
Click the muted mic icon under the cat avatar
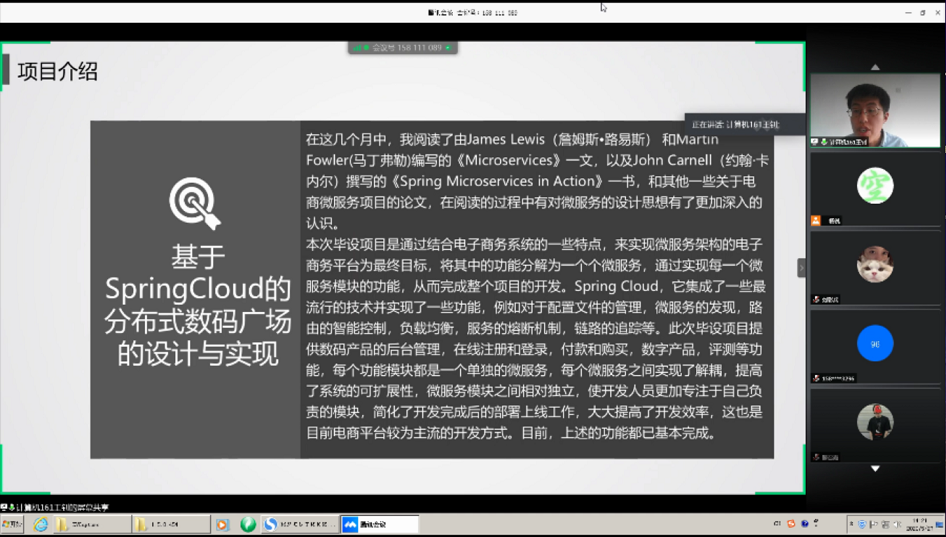pyautogui.click(x=816, y=299)
